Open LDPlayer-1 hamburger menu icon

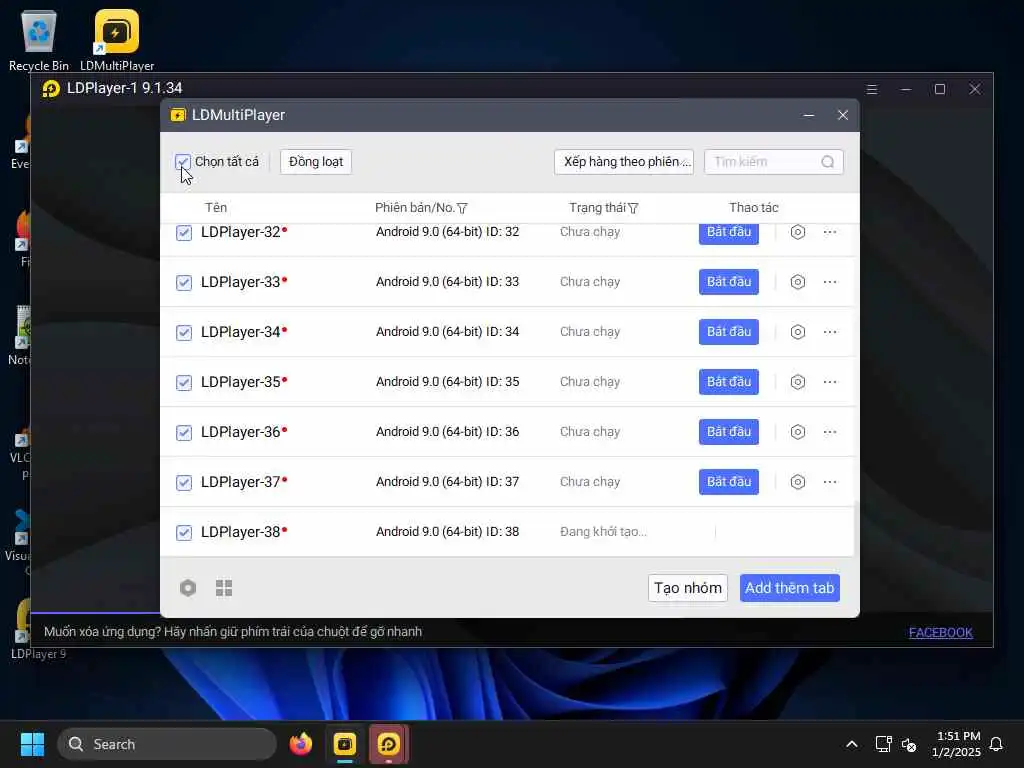point(872,89)
